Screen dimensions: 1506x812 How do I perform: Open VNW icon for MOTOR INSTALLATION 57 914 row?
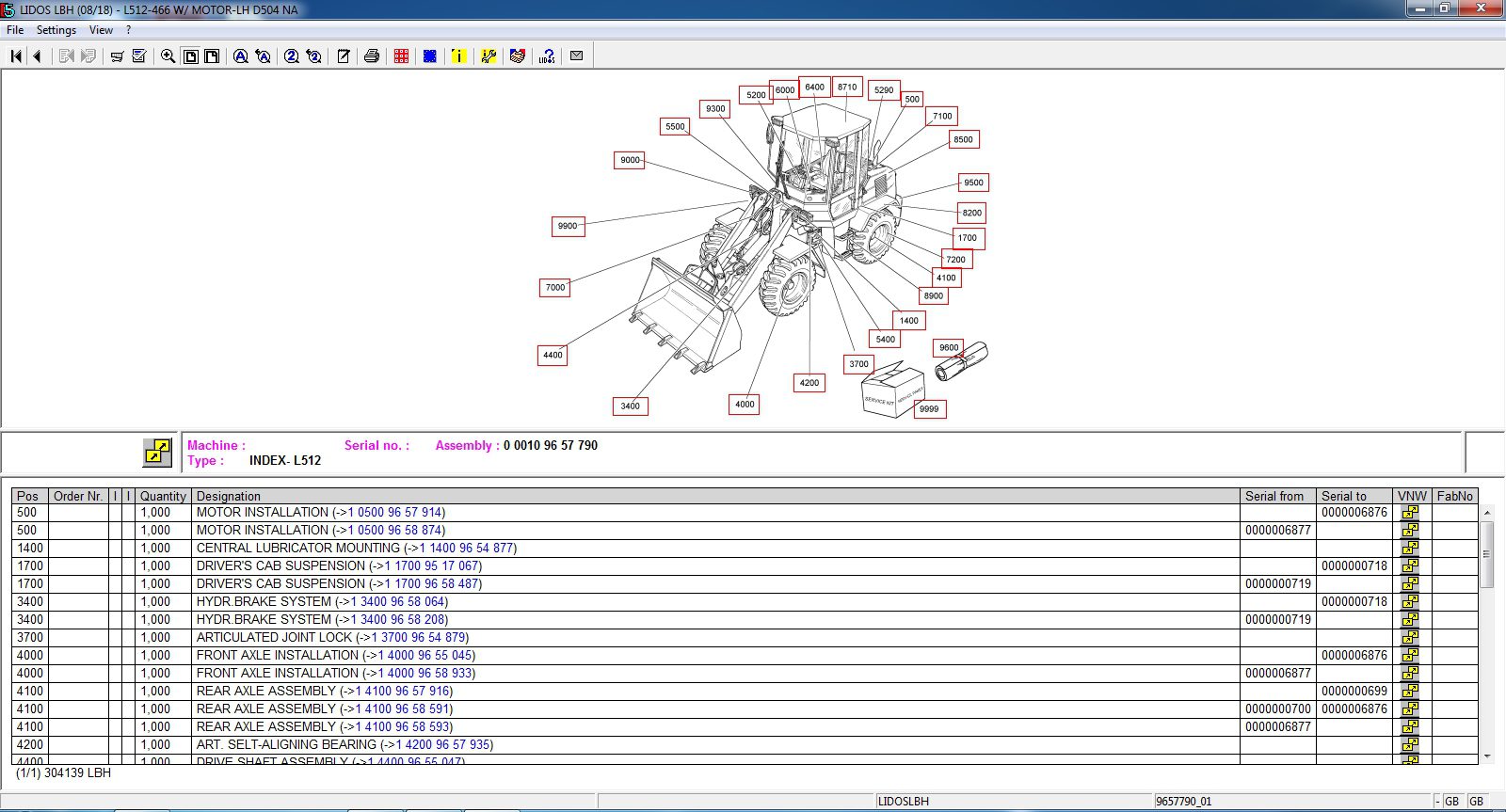pos(1410,513)
